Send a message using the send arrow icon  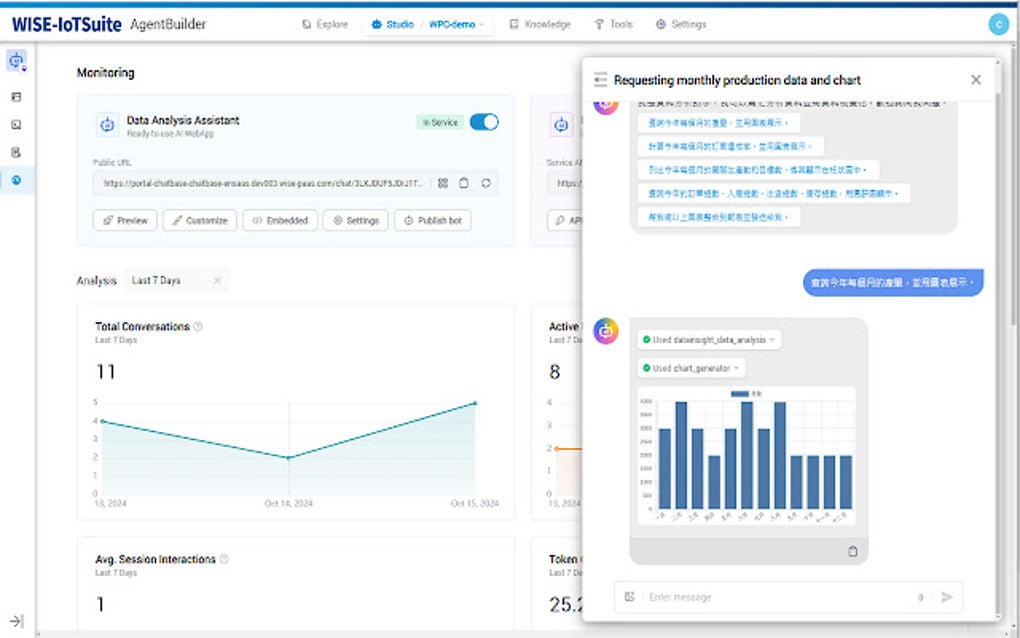click(x=946, y=596)
